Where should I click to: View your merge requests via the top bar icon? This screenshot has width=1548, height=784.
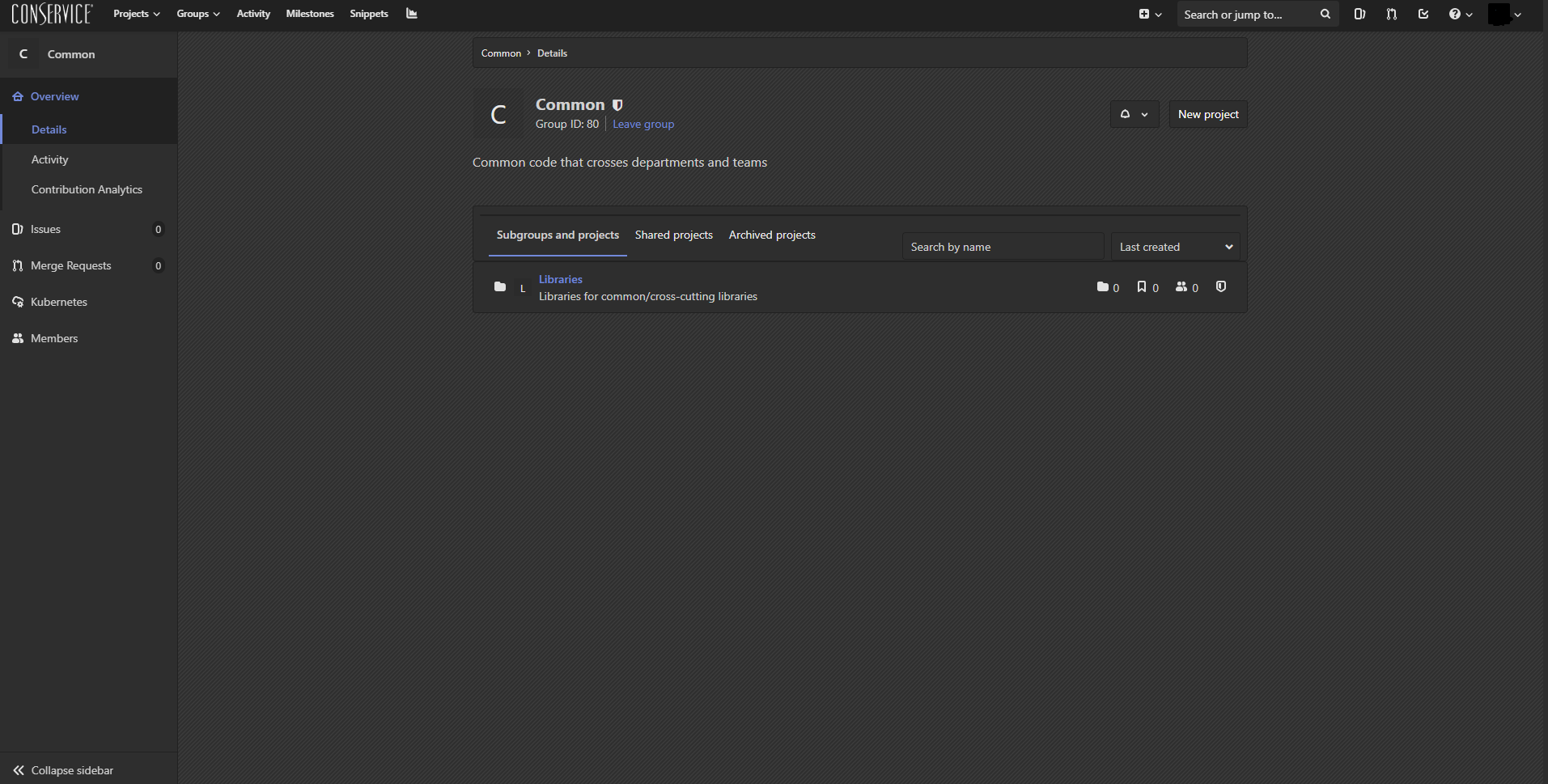[1391, 14]
